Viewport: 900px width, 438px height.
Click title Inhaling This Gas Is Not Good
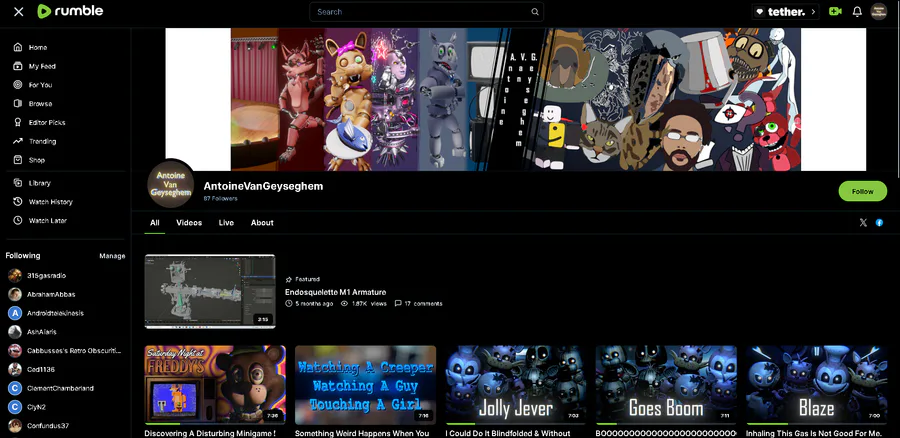point(814,433)
